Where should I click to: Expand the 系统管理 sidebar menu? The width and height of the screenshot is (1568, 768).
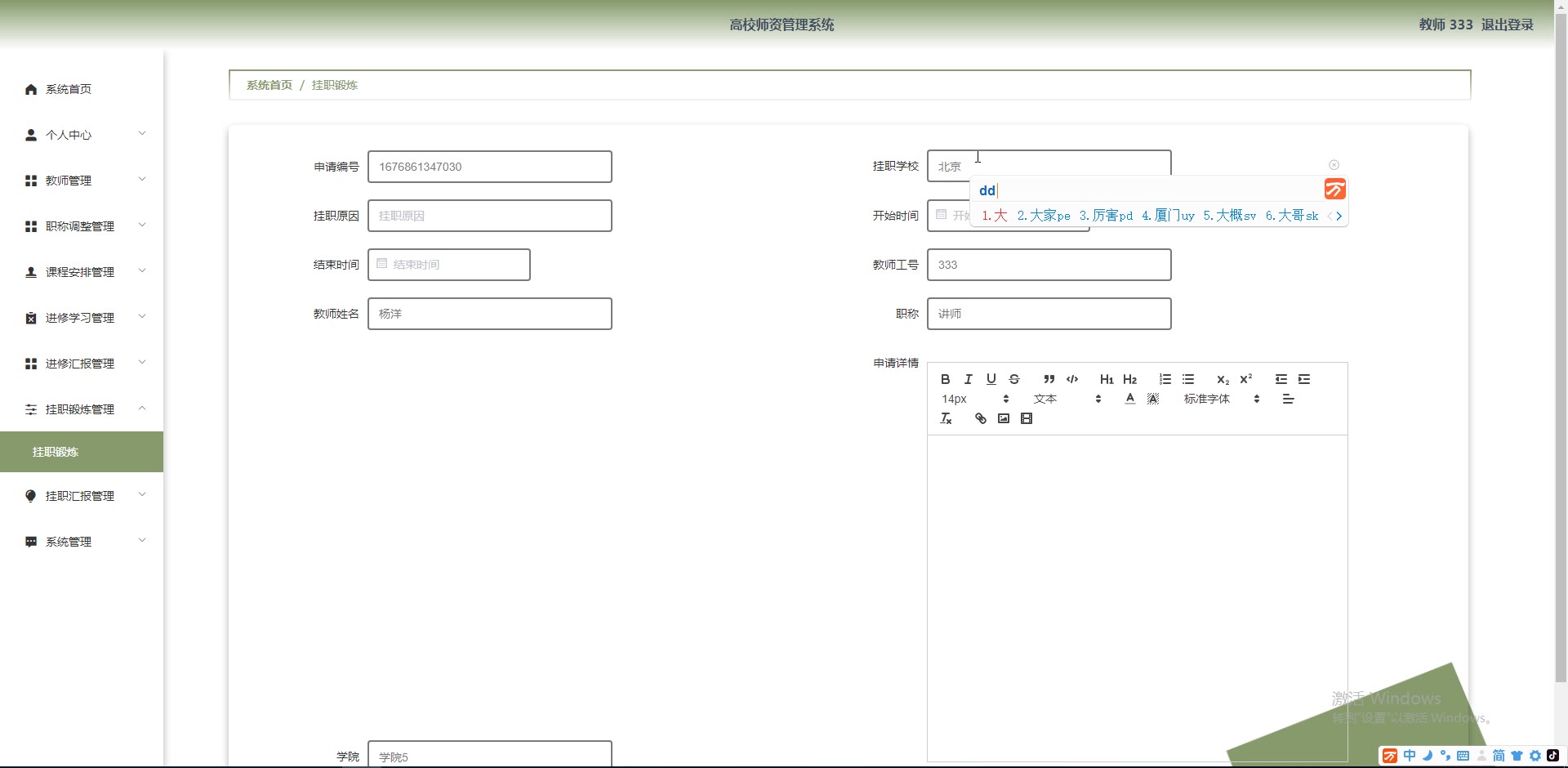pos(82,542)
